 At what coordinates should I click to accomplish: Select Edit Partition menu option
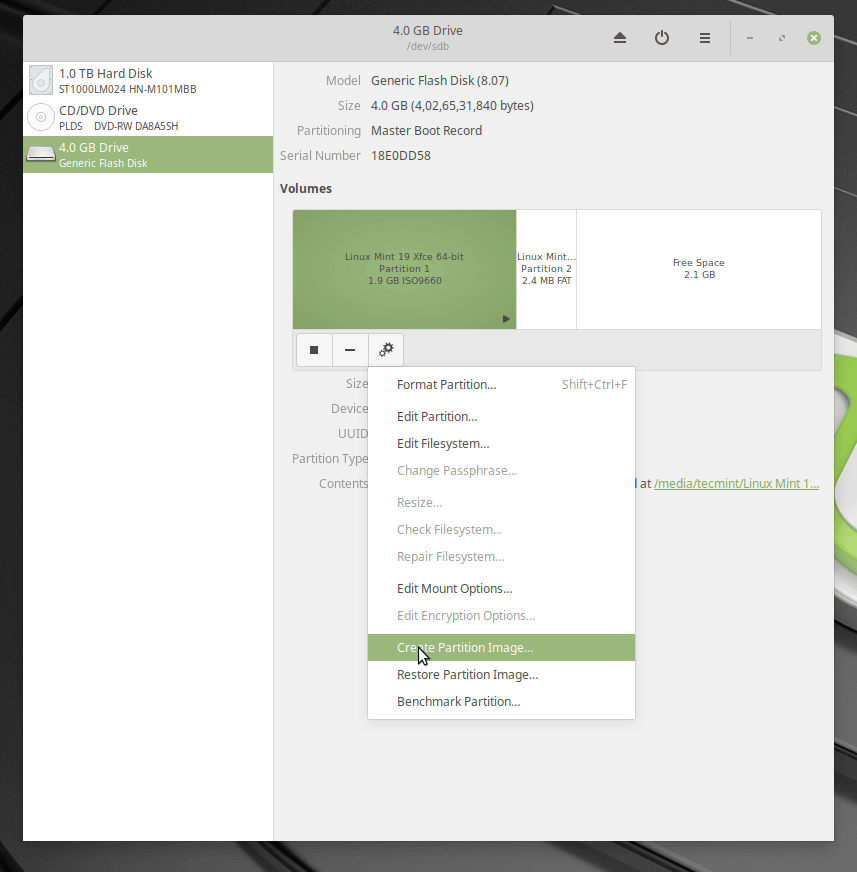437,417
